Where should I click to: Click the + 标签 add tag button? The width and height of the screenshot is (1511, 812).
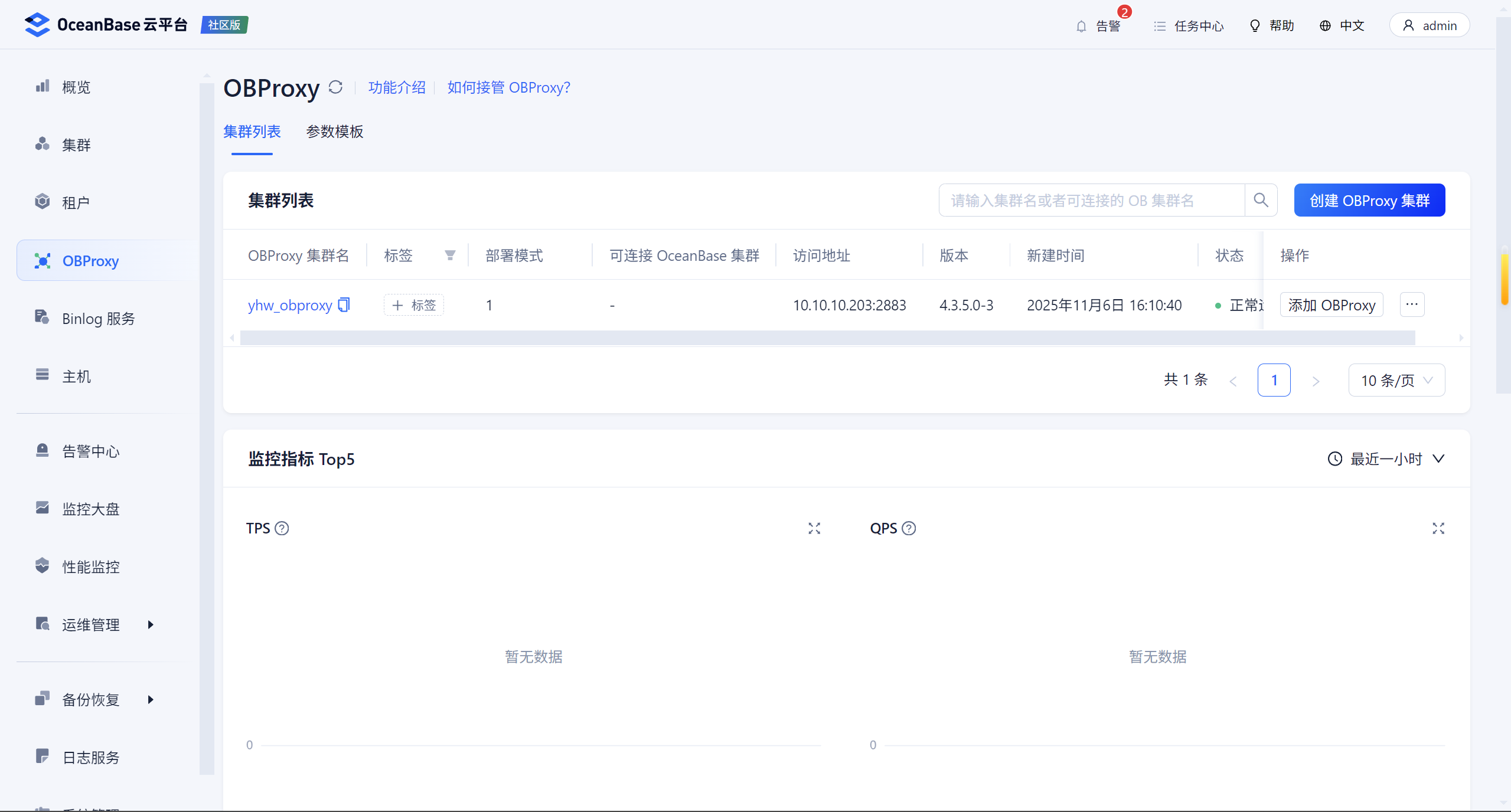pos(413,304)
